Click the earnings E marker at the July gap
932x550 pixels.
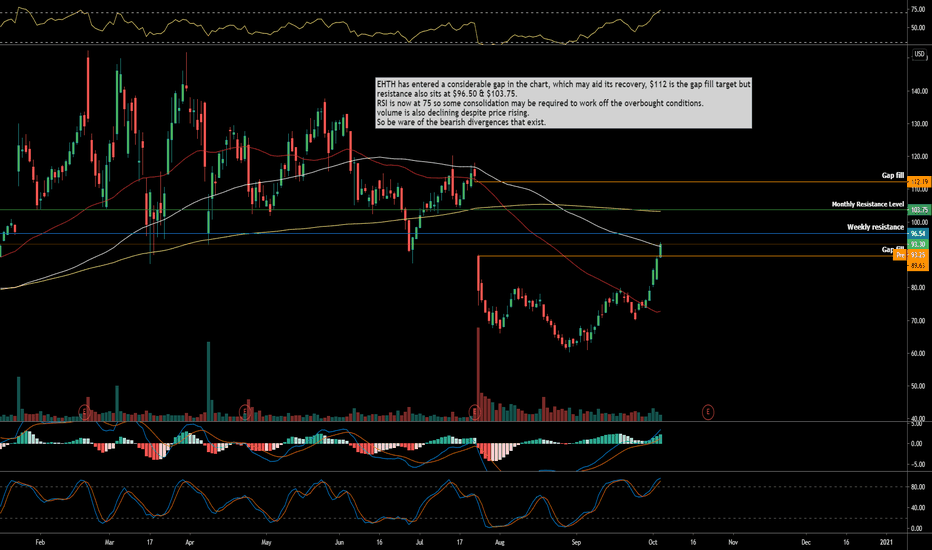474,411
